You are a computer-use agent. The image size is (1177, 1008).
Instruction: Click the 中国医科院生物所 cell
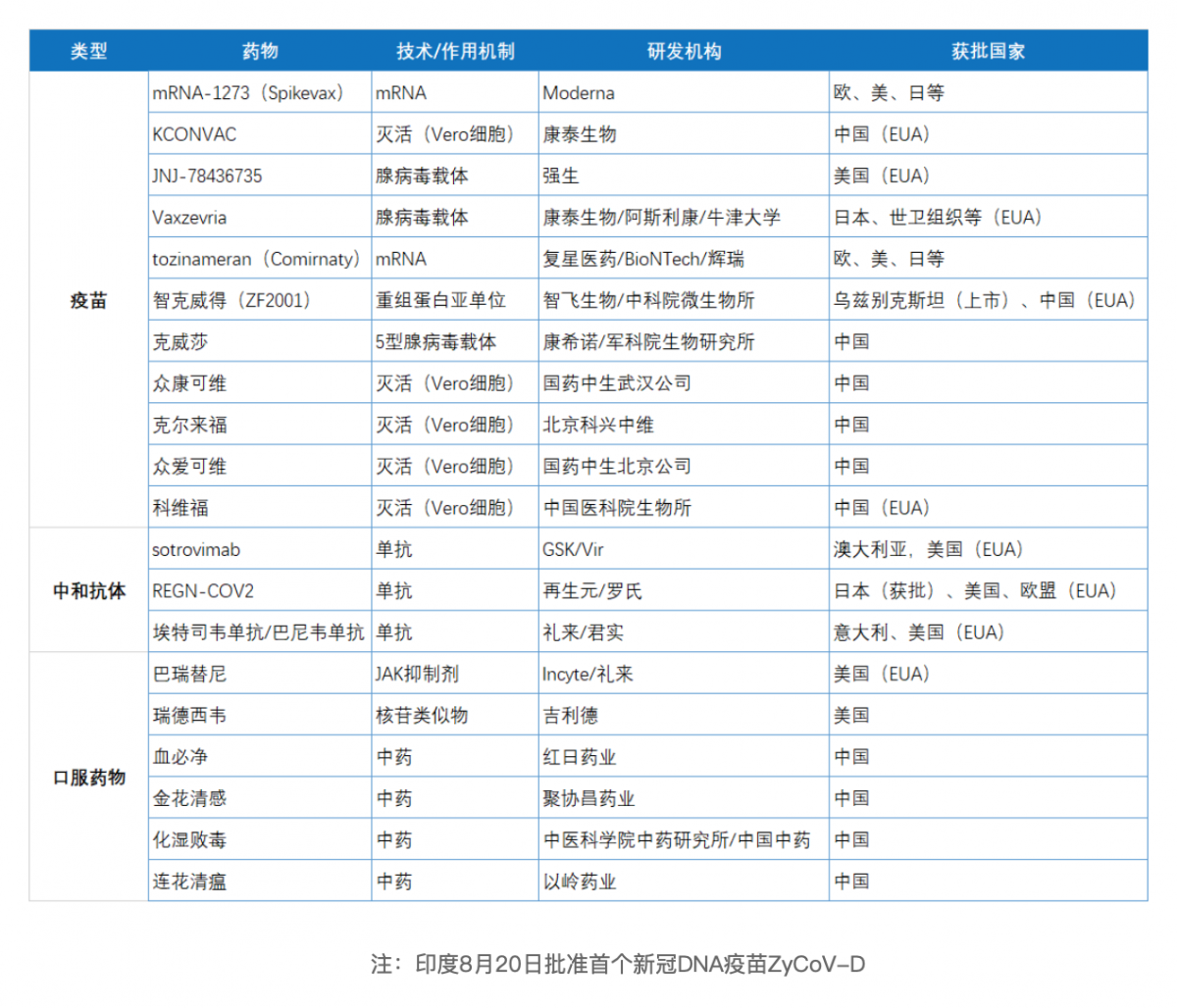684,508
